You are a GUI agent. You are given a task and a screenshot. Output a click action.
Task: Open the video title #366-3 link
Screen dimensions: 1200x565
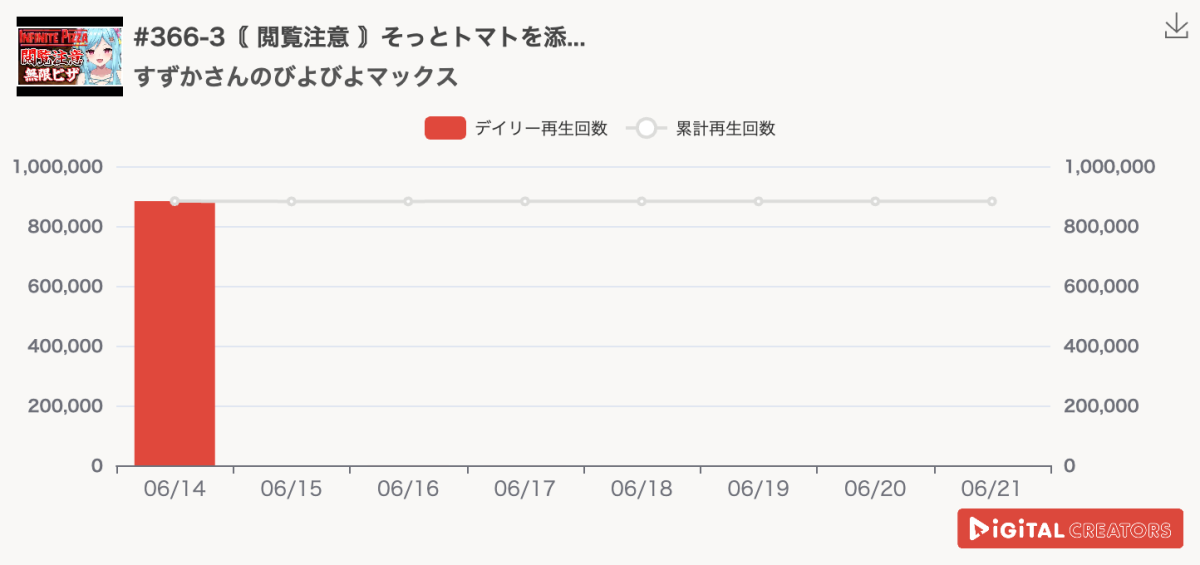click(360, 39)
